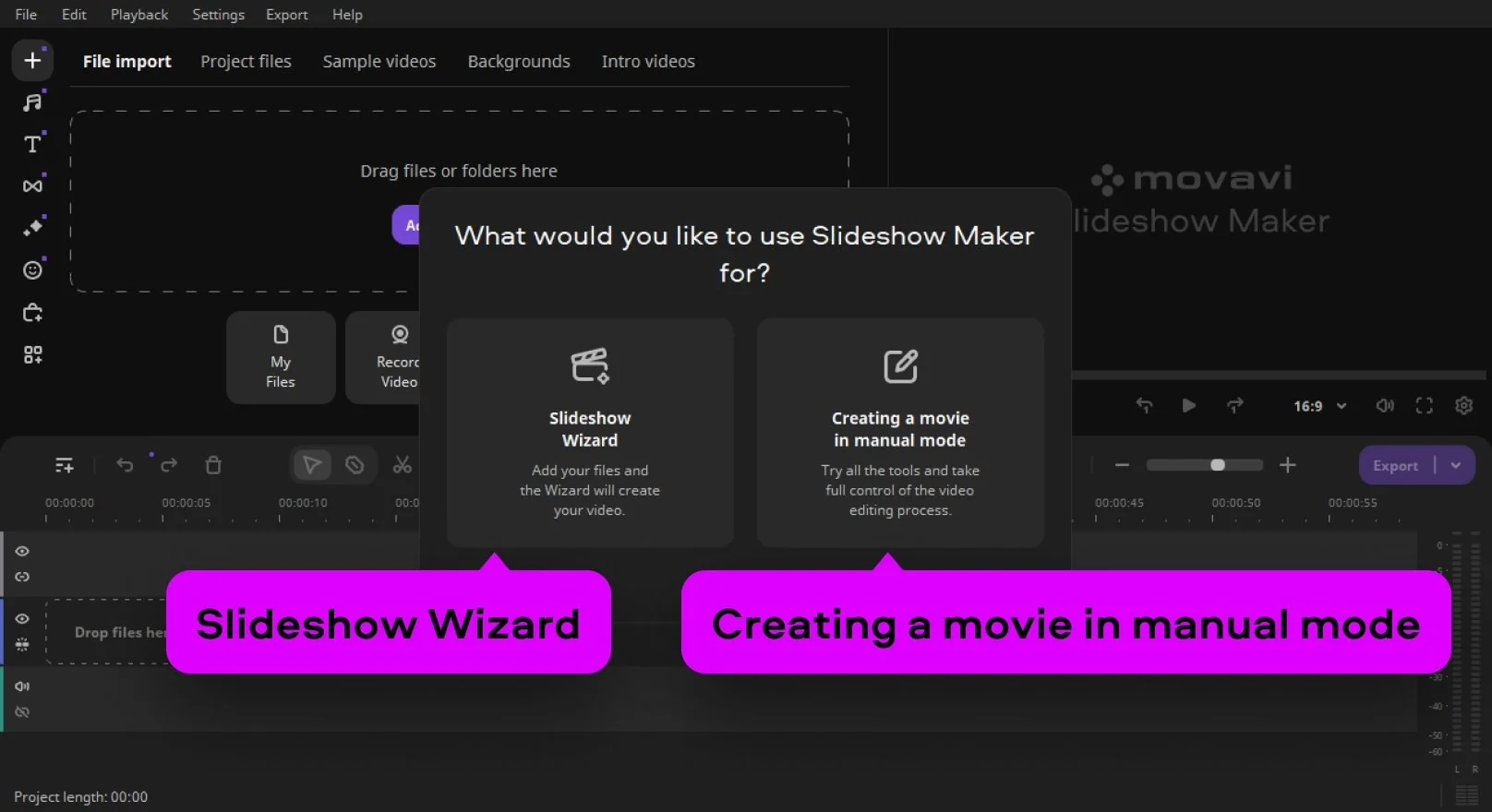
Task: Click the scissors cut tool
Action: pos(402,465)
